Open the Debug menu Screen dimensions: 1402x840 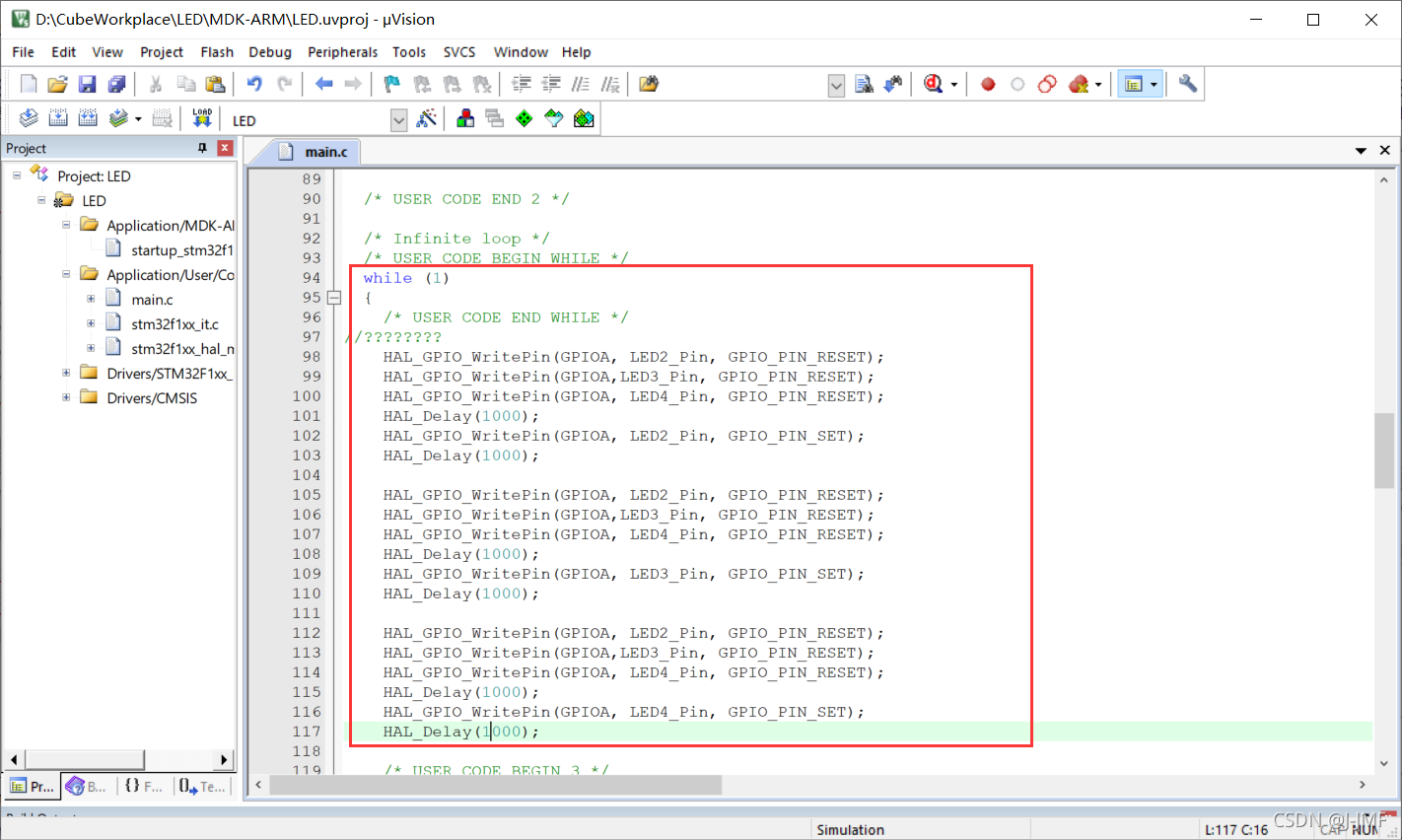[x=270, y=52]
